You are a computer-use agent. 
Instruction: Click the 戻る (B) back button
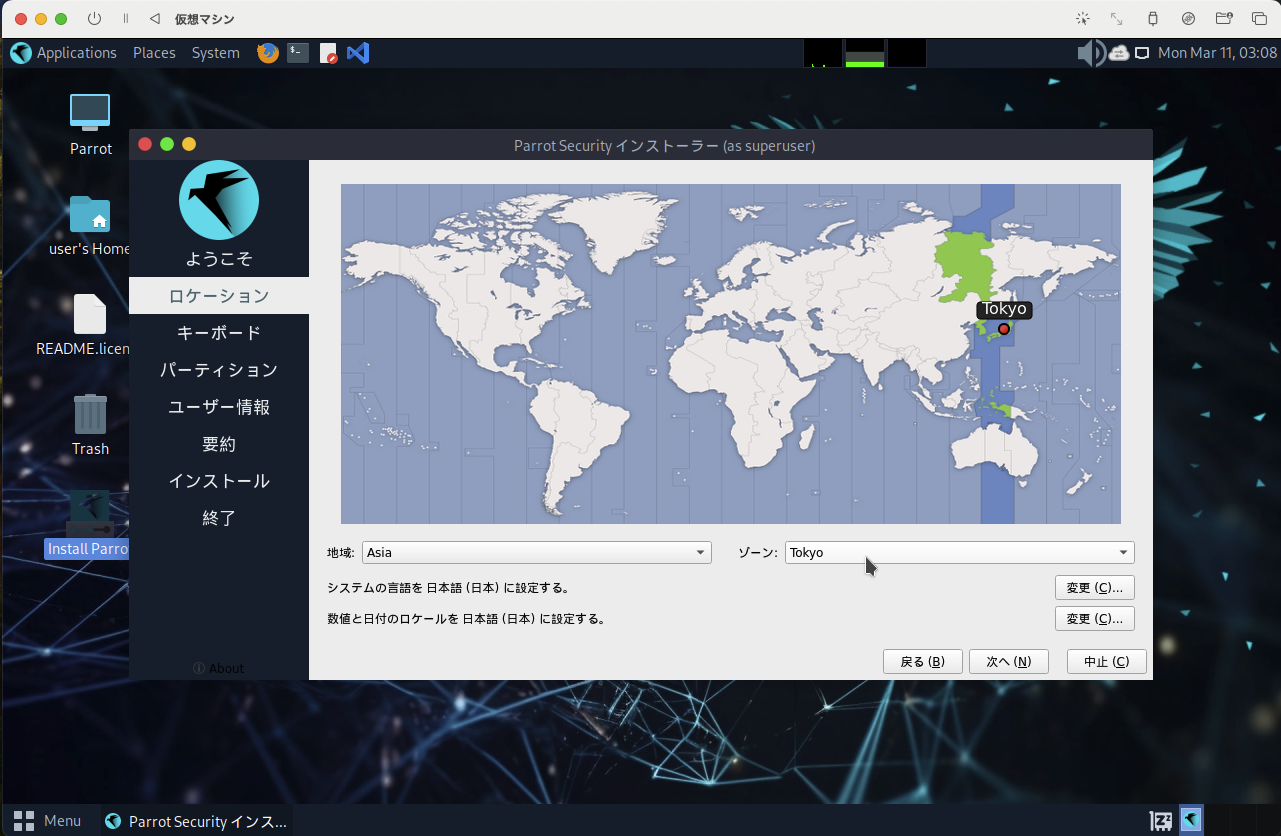[x=922, y=662]
